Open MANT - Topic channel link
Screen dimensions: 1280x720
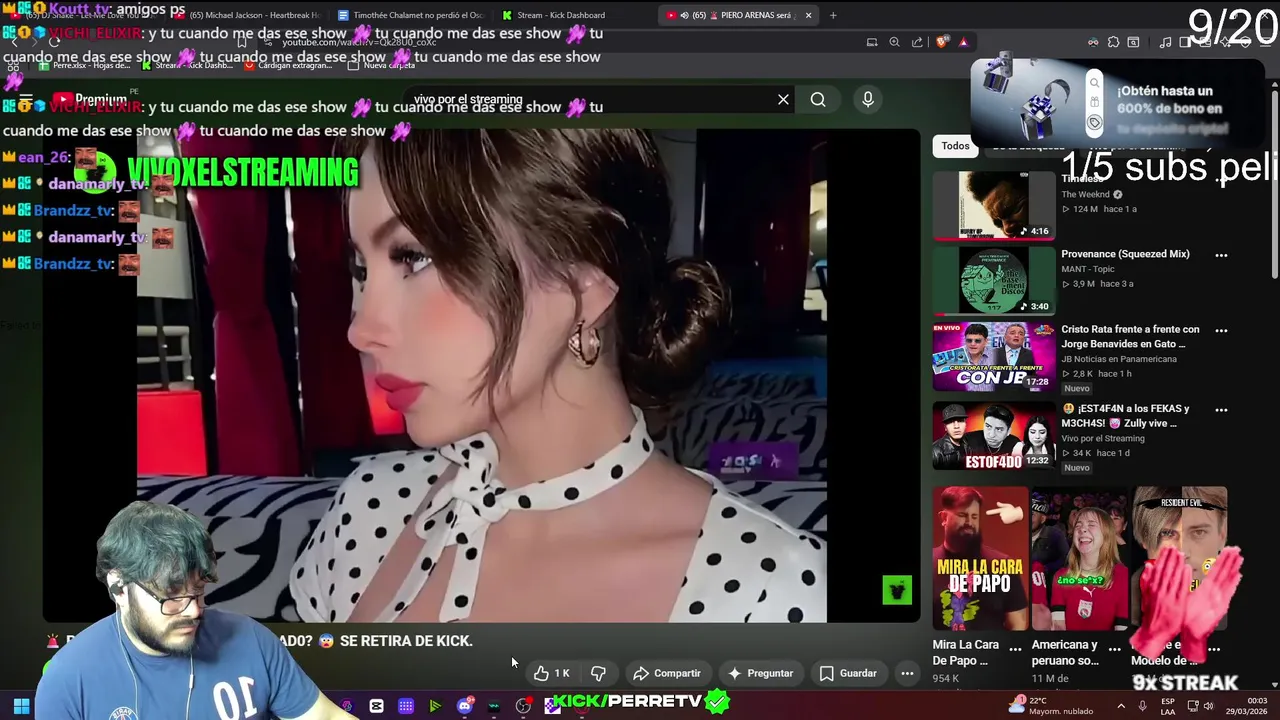(x=1087, y=269)
